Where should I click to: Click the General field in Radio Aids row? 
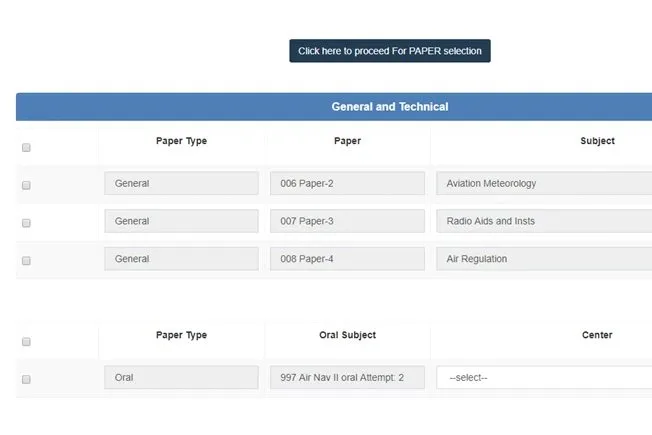(181, 221)
